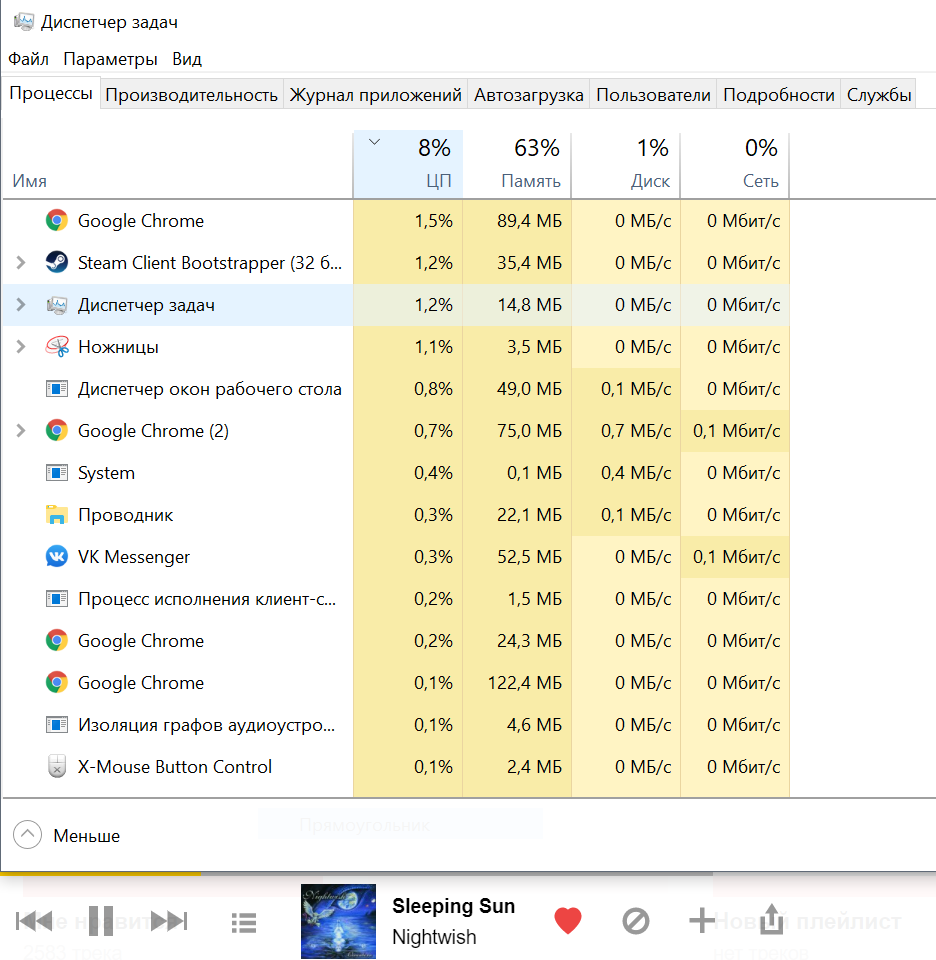Switch to the Производительность tab
This screenshot has height=960, width=936.
pos(192,95)
